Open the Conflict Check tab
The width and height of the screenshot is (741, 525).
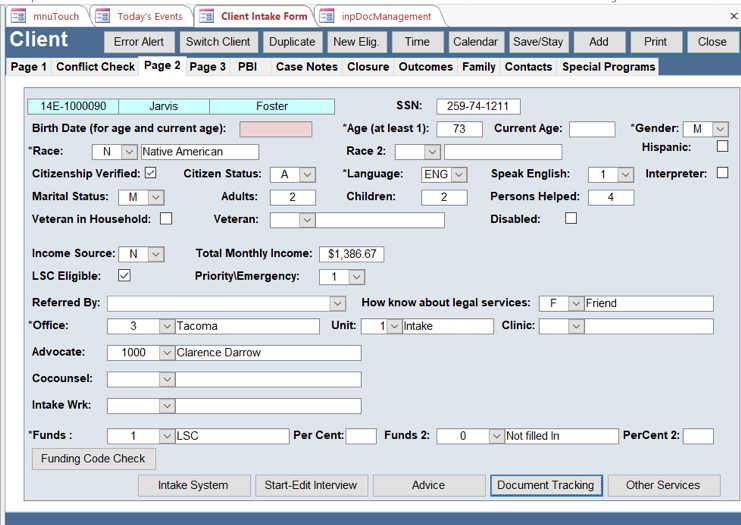coord(95,67)
